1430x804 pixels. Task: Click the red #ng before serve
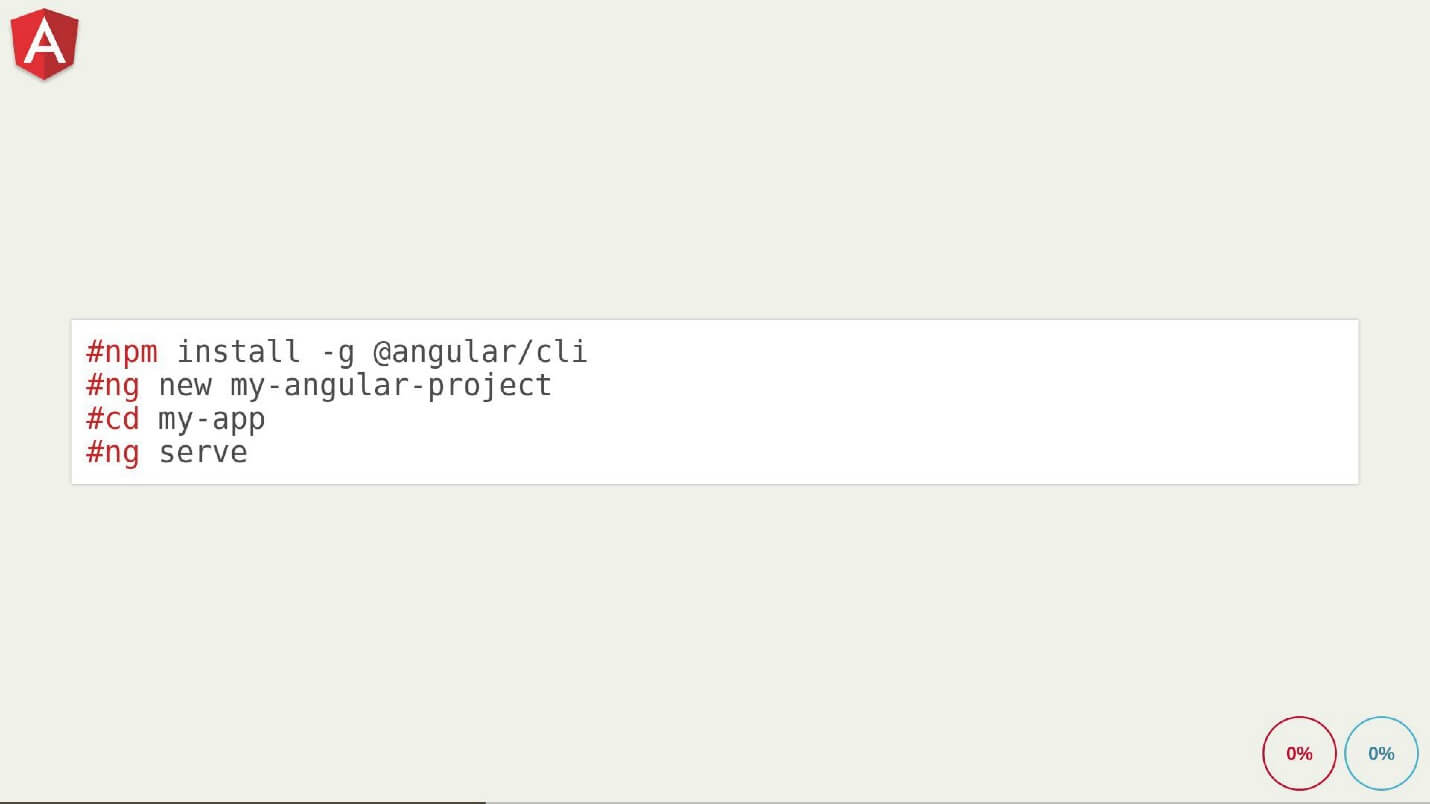click(x=113, y=452)
